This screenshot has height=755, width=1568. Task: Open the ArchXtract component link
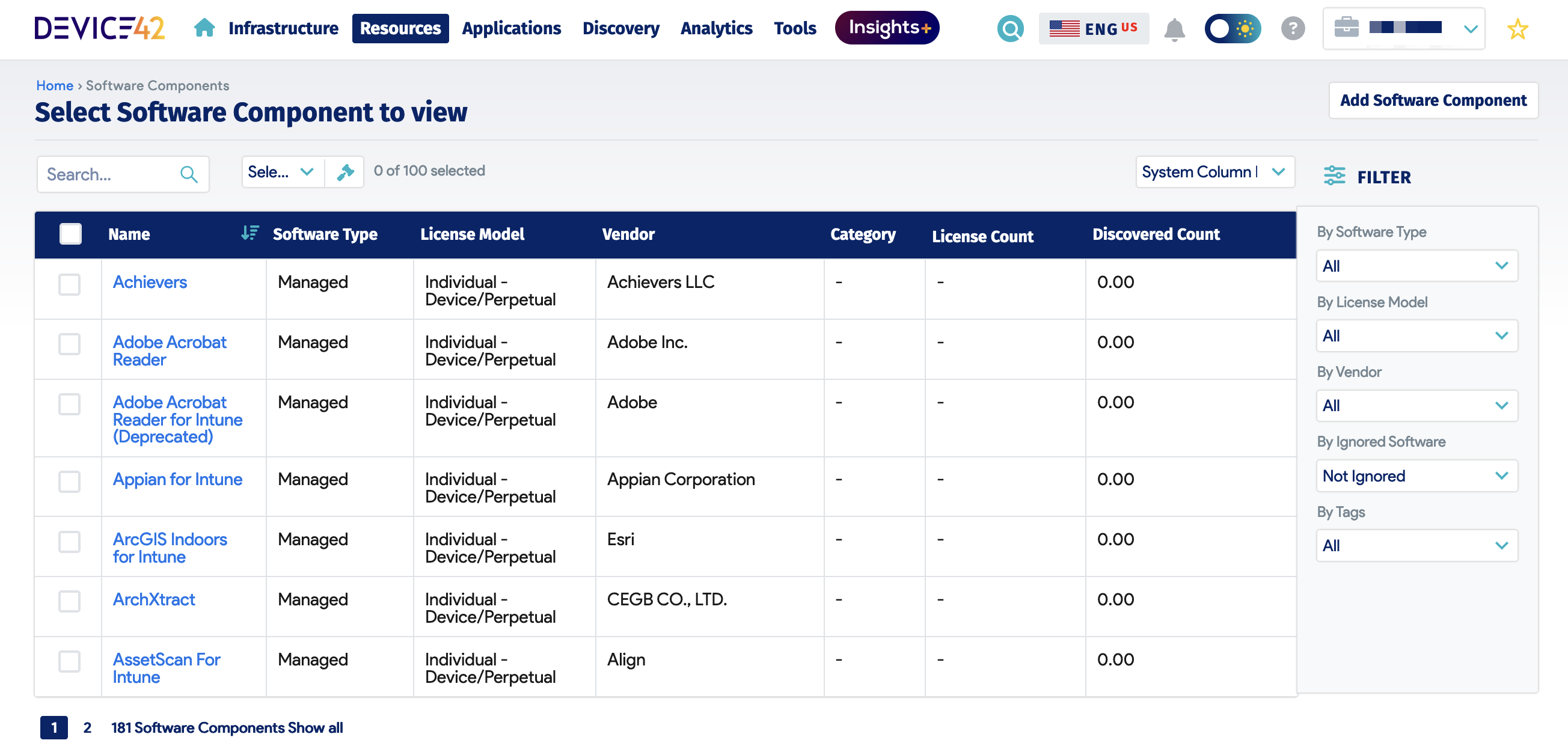[x=154, y=599]
